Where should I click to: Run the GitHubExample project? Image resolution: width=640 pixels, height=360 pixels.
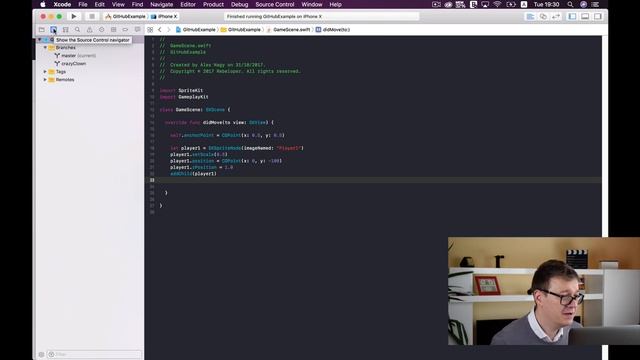74,16
